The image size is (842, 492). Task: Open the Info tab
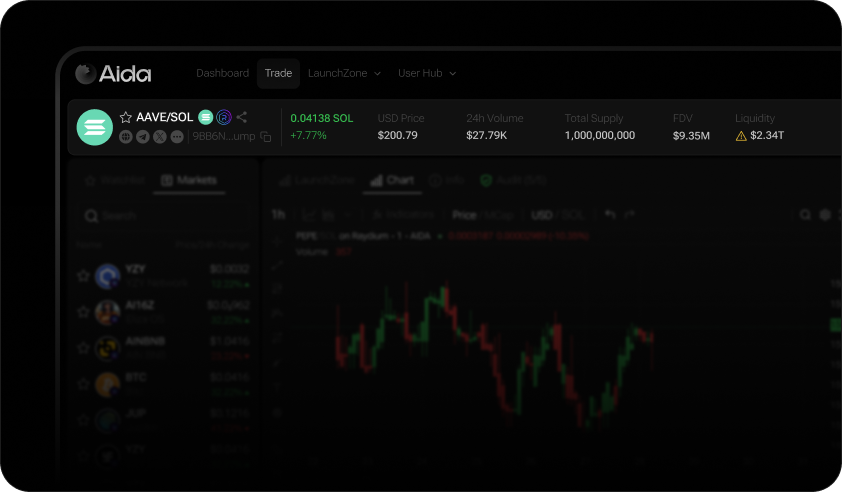click(x=446, y=180)
